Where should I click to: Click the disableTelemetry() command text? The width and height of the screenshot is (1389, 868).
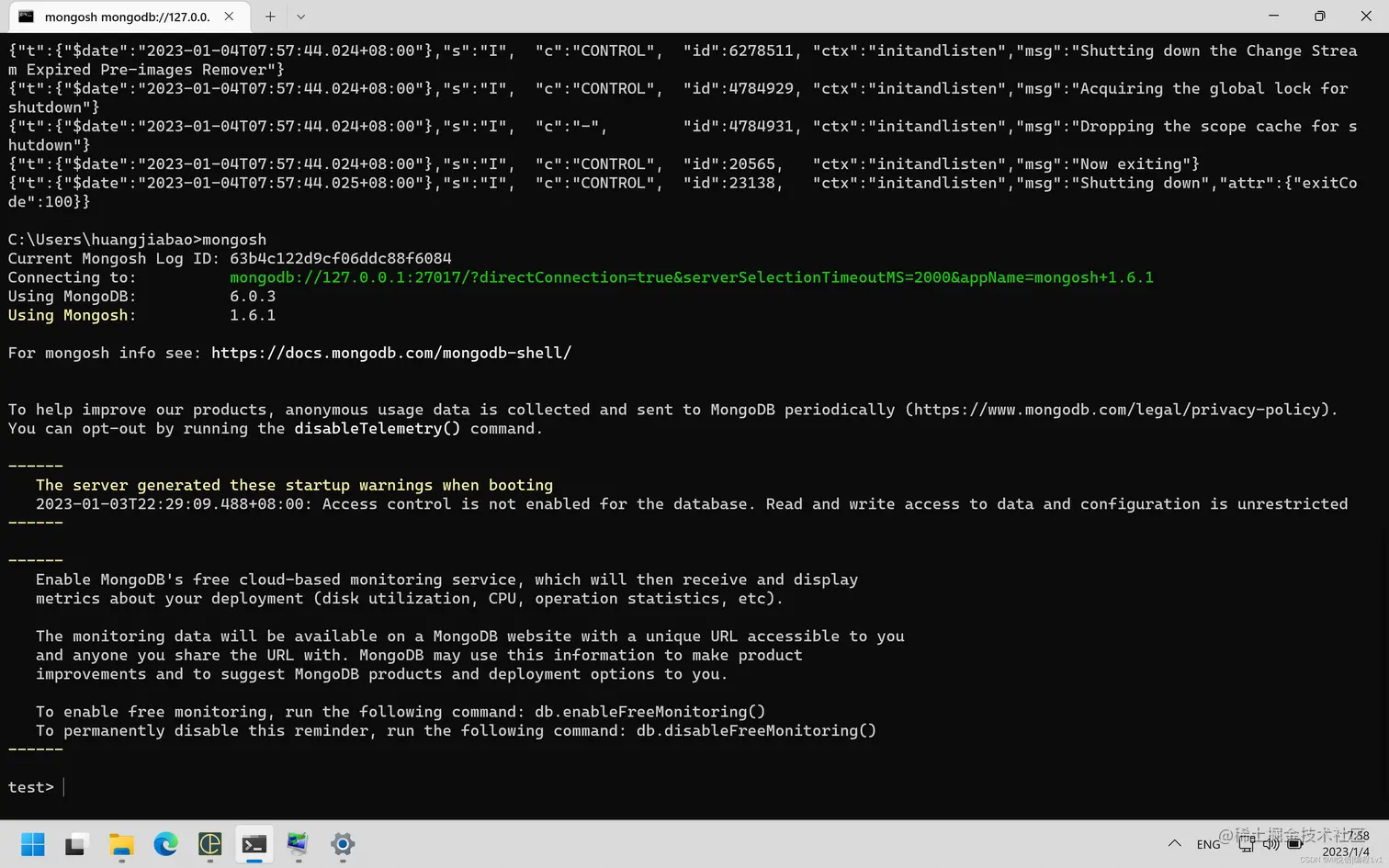pos(378,429)
